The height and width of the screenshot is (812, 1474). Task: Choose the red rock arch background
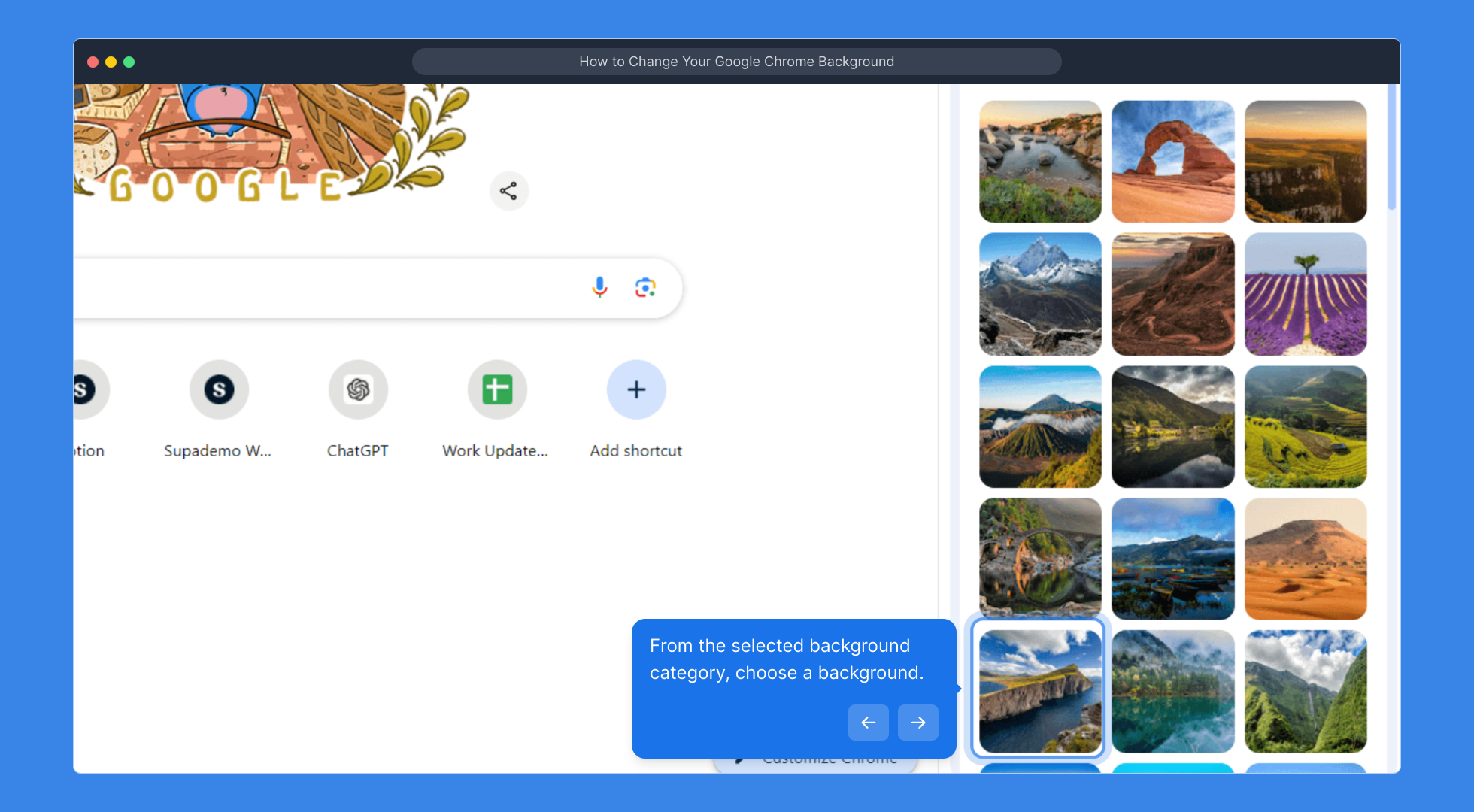(x=1172, y=162)
